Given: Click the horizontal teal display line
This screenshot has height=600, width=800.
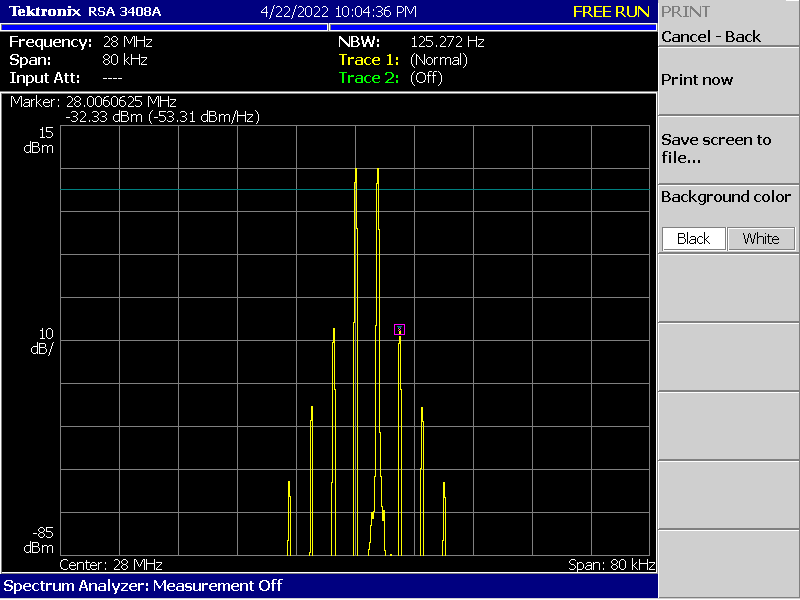Looking at the screenshot, I should 355,190.
